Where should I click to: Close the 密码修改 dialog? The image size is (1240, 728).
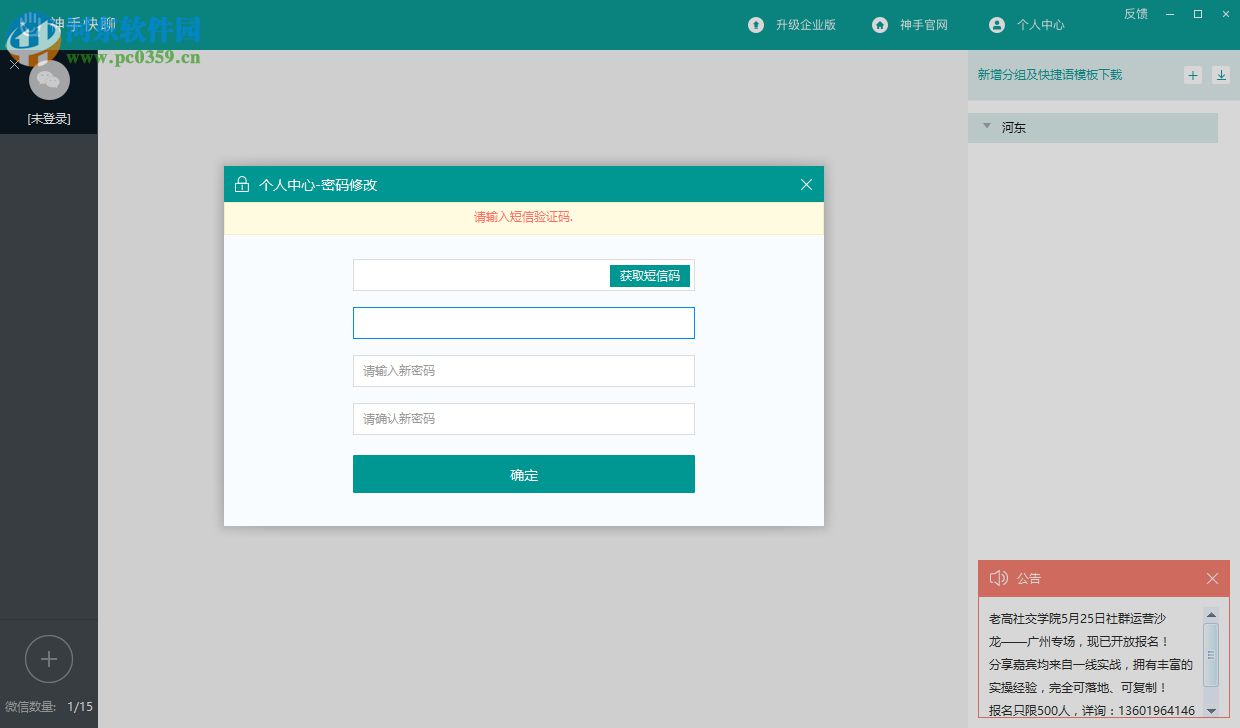807,184
